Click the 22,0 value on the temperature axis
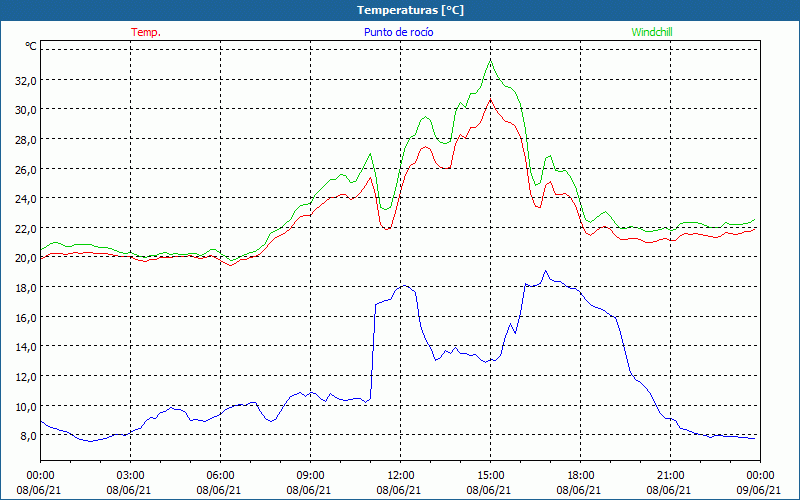Image resolution: width=800 pixels, height=500 pixels. coord(24,229)
